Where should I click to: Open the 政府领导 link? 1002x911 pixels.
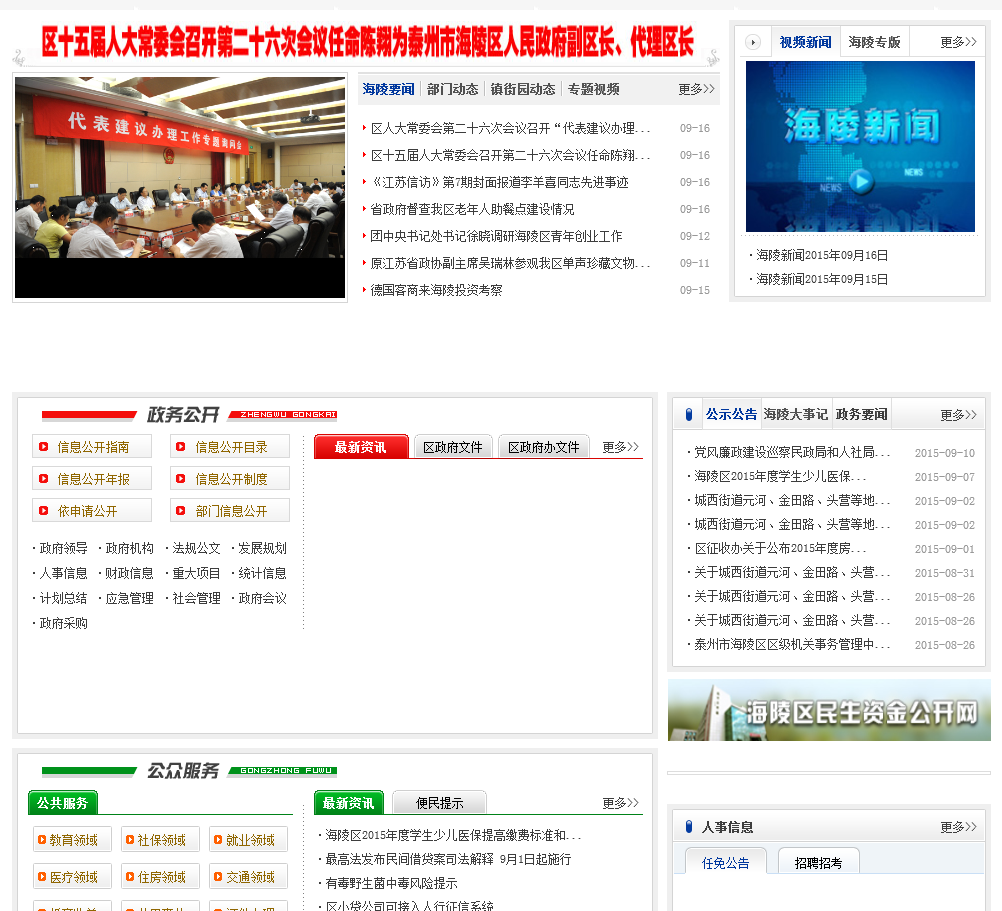63,548
